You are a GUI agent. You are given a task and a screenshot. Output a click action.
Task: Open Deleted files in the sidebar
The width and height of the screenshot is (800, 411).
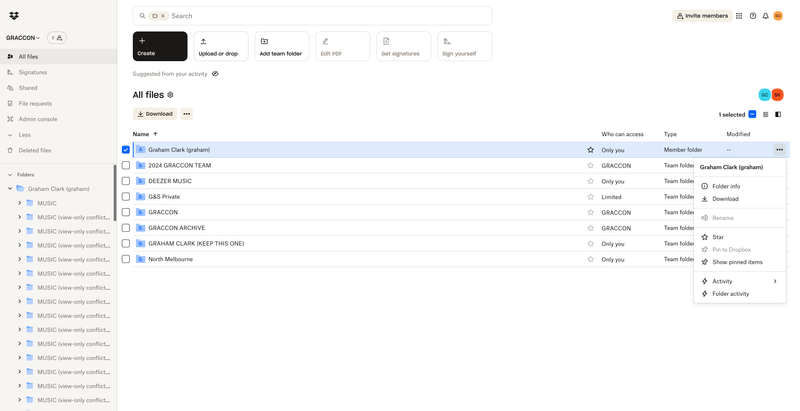34,150
